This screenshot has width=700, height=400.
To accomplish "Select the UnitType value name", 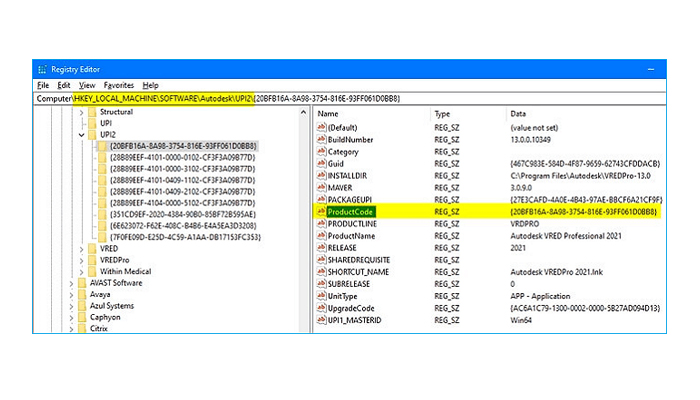I will pyautogui.click(x=342, y=296).
